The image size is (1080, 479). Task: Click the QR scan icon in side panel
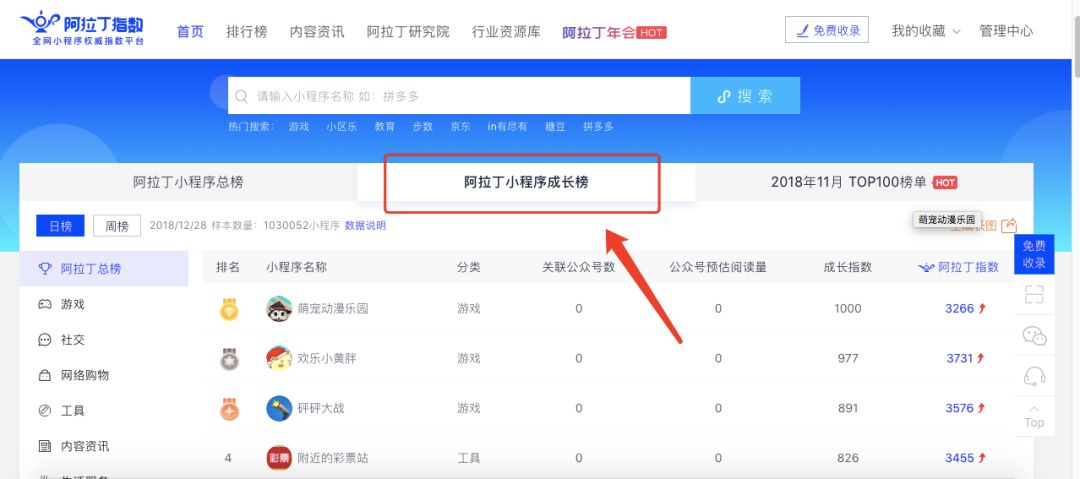(1034, 295)
